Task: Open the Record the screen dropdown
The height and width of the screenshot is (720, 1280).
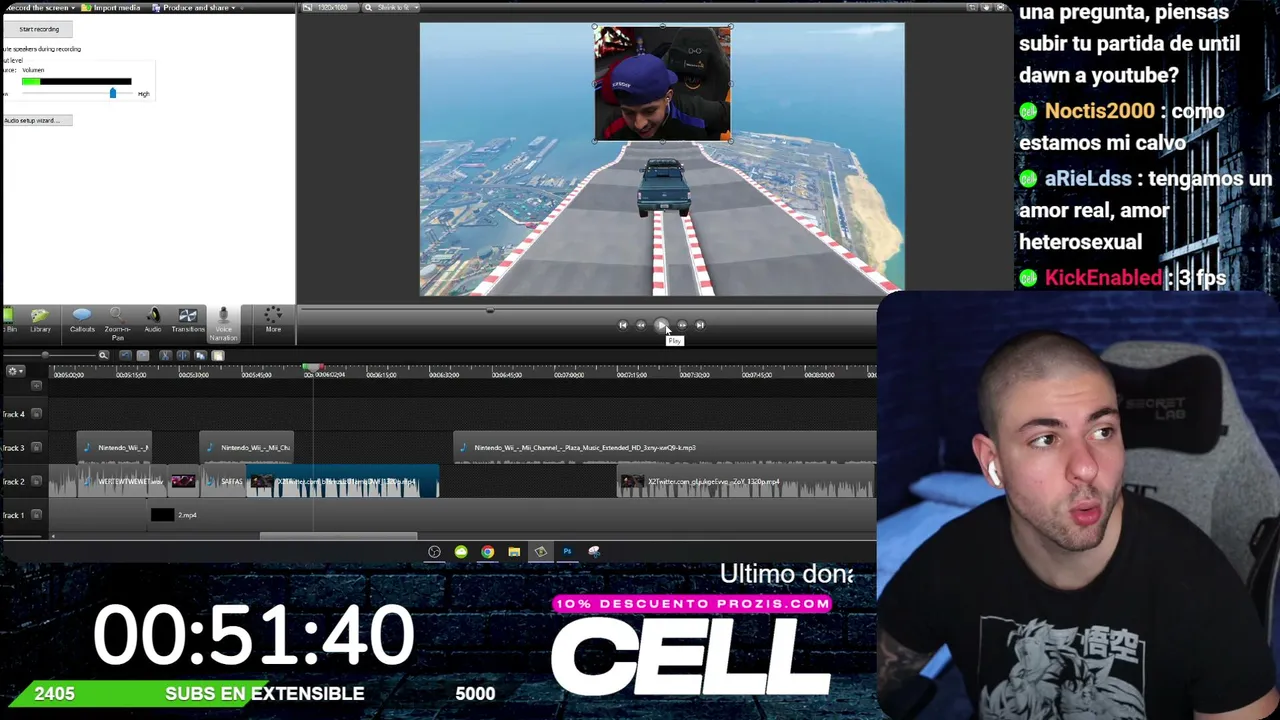Action: 40,8
